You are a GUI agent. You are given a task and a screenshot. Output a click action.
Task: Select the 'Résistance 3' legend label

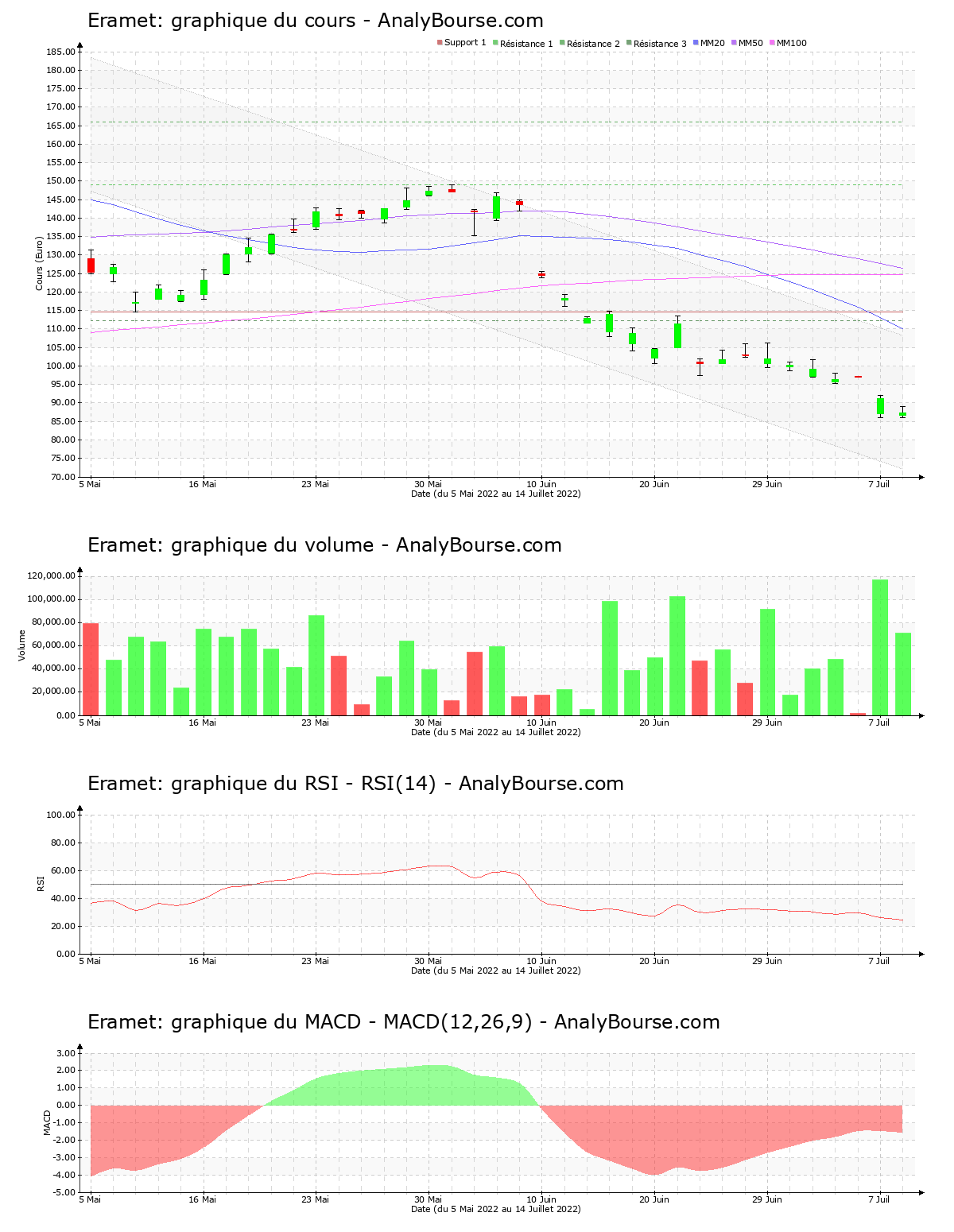coord(660,43)
